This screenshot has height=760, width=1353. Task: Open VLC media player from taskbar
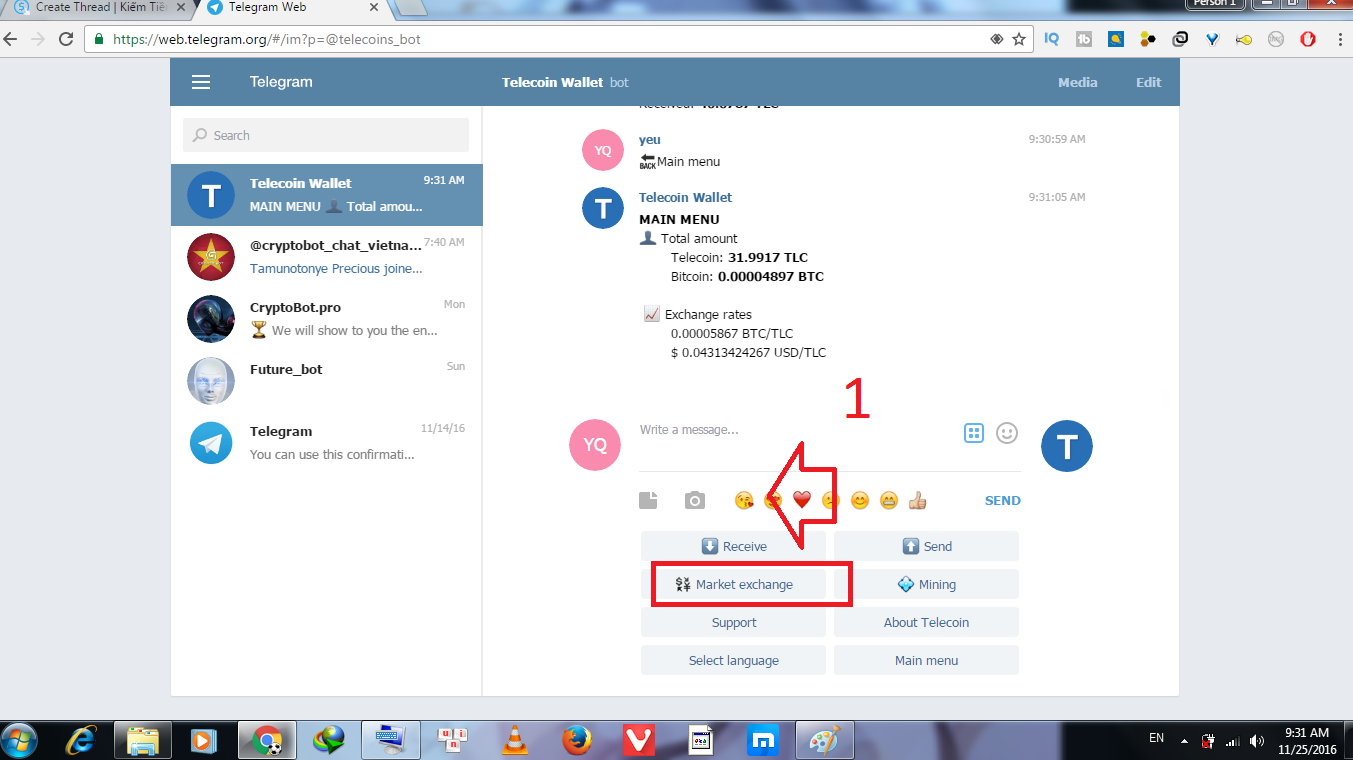(x=514, y=740)
